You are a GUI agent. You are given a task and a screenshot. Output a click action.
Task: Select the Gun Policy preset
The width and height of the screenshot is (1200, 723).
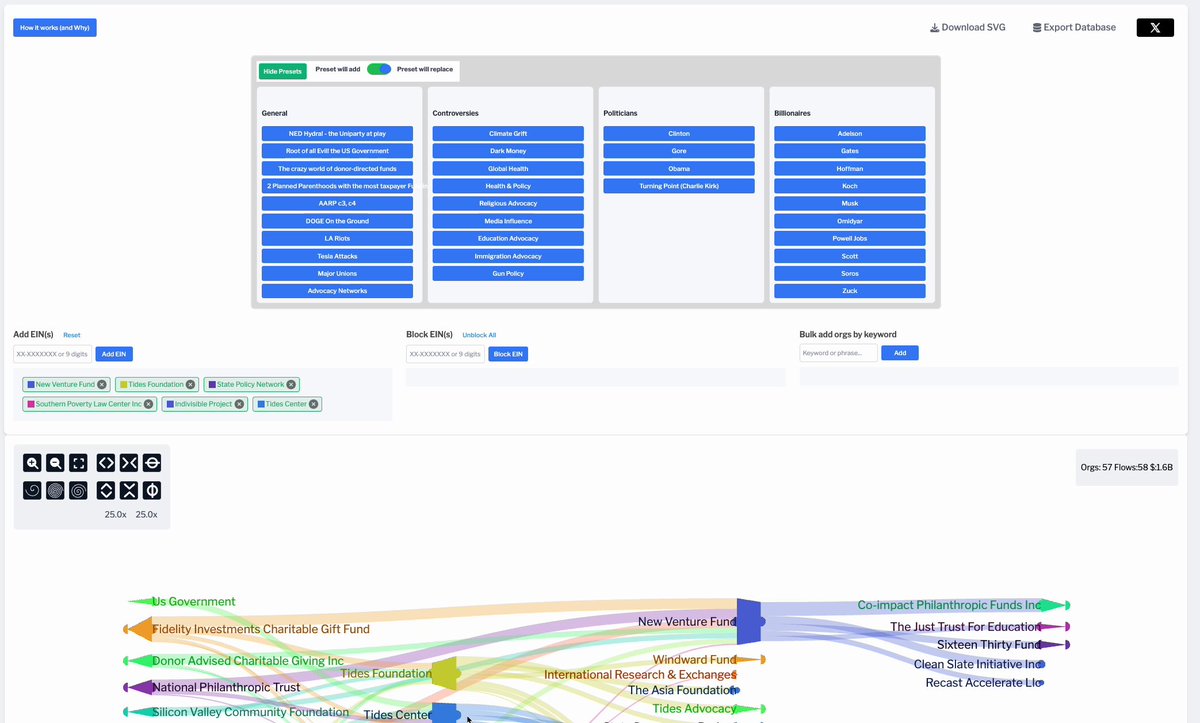[508, 273]
